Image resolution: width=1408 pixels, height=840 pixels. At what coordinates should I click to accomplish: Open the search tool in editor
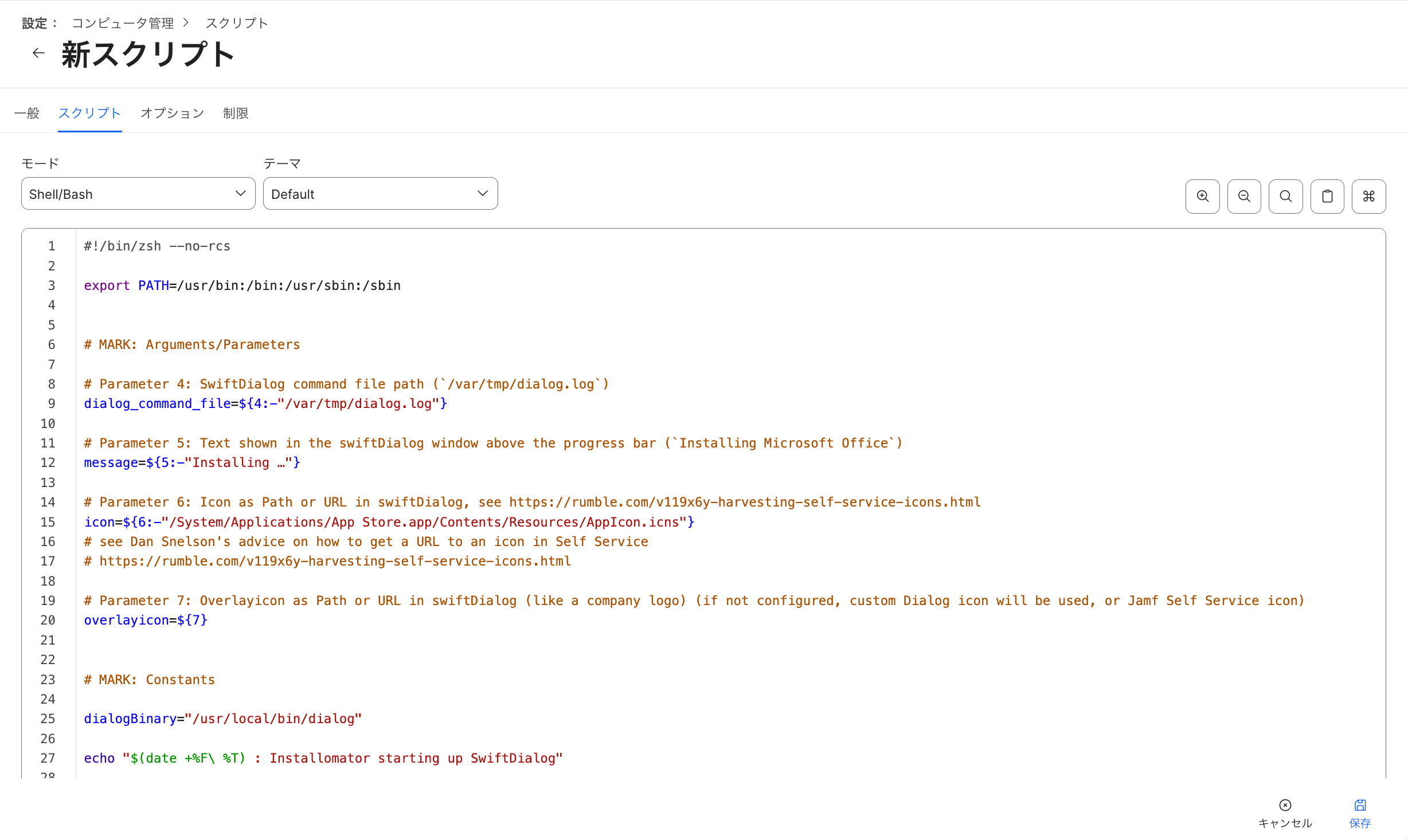coord(1286,196)
